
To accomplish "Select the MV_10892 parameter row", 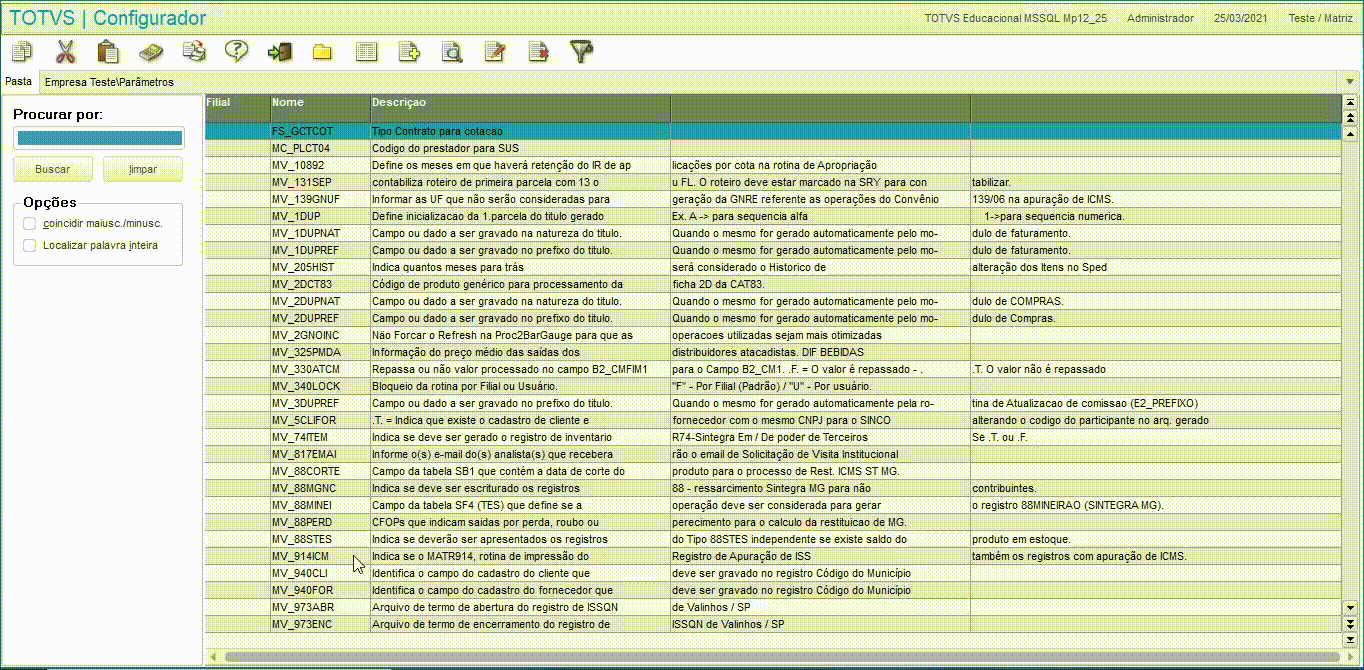I will click(x=772, y=165).
